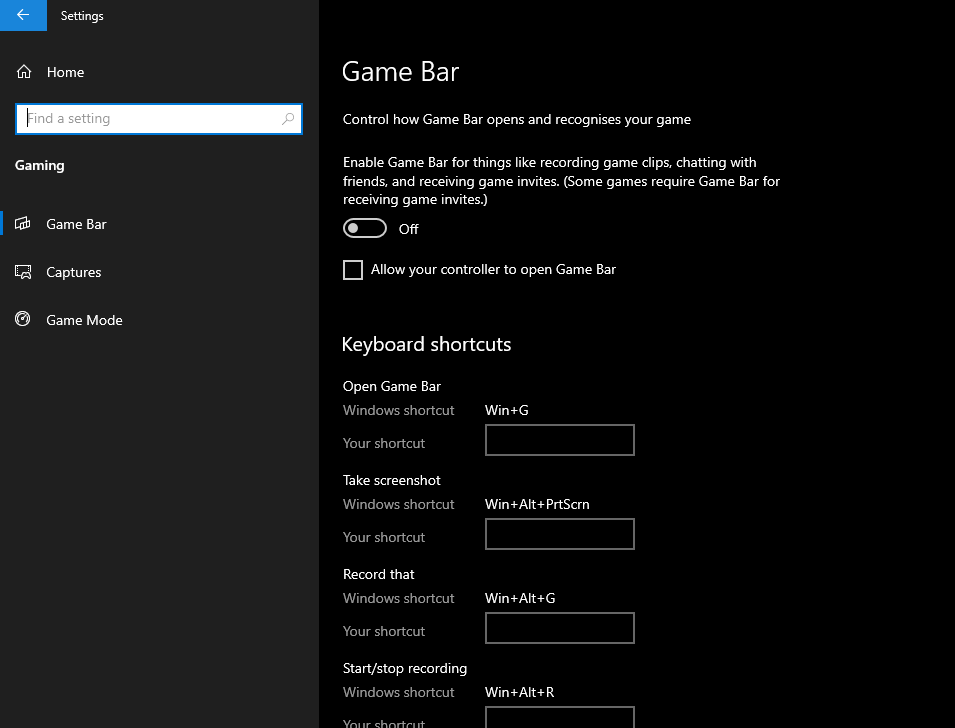Click the Home house icon
955x728 pixels.
(x=24, y=72)
